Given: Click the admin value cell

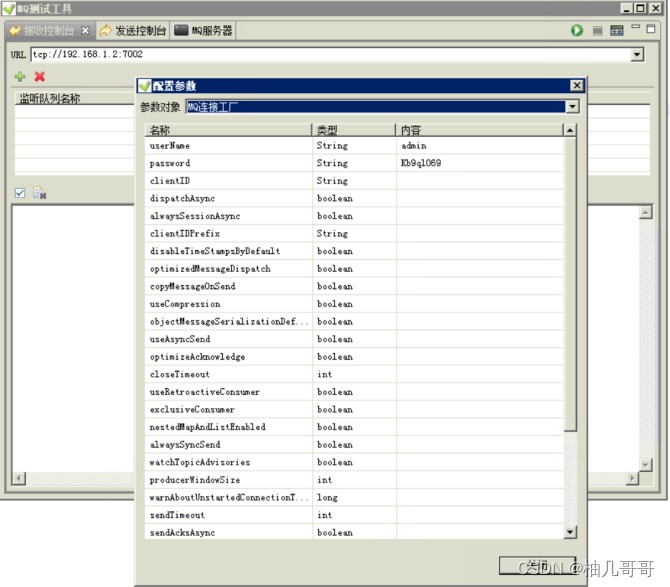Looking at the screenshot, I should click(x=480, y=146).
